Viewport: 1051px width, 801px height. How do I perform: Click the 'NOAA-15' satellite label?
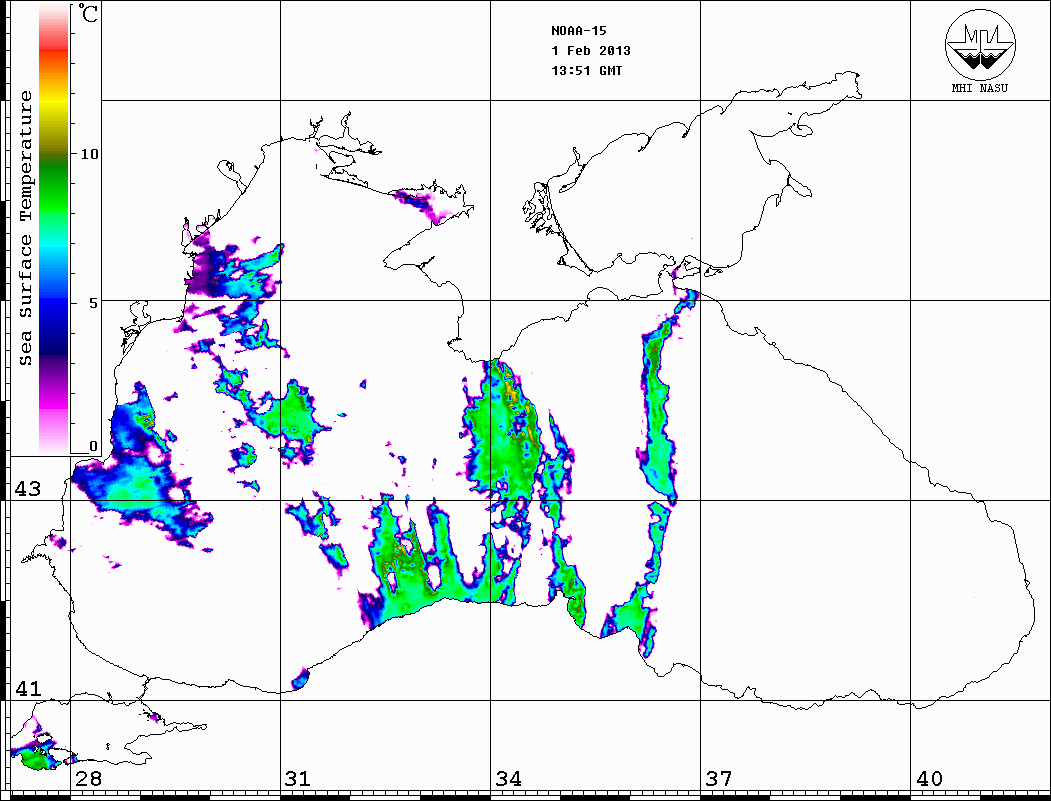579,31
